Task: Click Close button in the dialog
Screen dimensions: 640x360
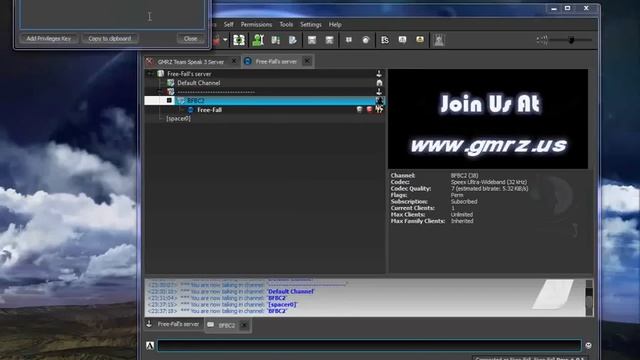Action: click(191, 38)
